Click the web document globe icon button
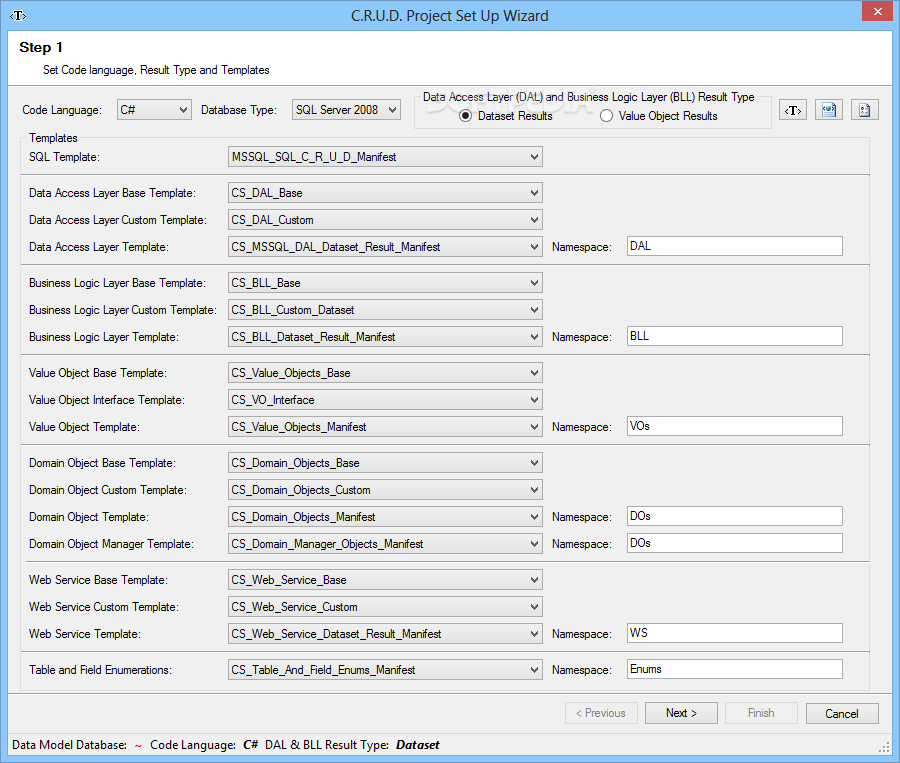The image size is (900, 763). tap(829, 110)
